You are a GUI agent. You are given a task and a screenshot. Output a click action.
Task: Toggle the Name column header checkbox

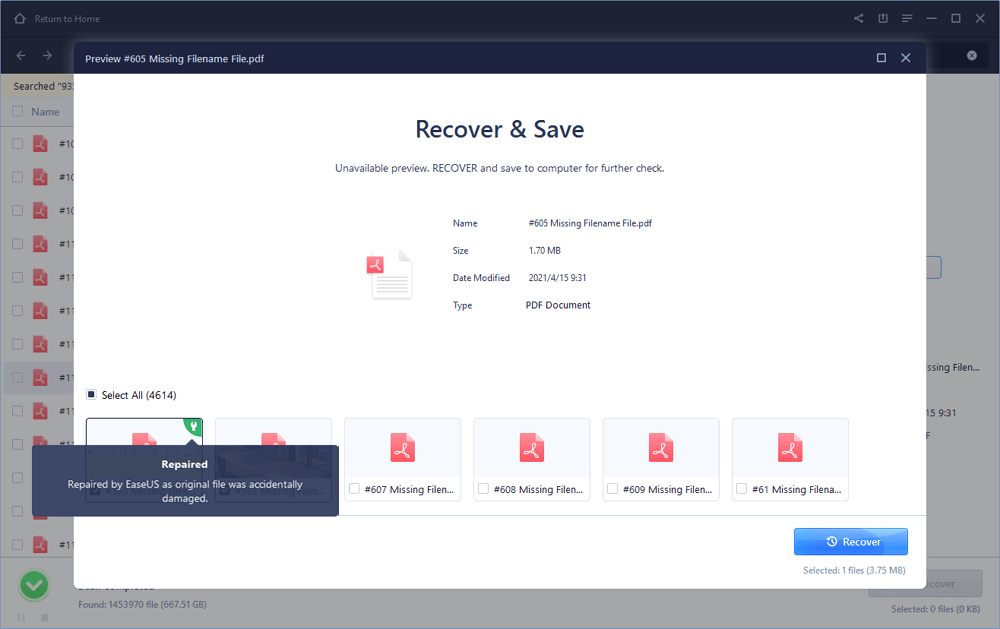(x=18, y=111)
